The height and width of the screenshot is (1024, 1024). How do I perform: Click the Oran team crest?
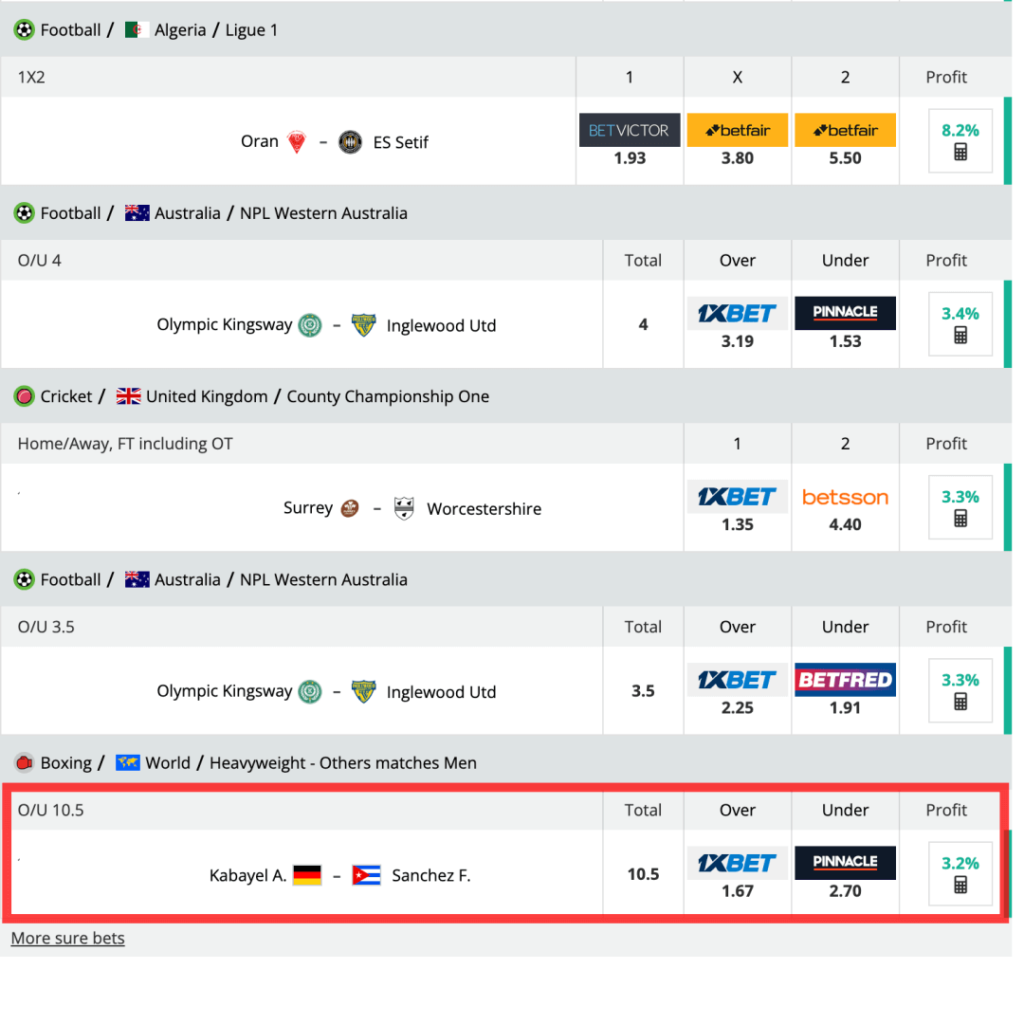pyautogui.click(x=297, y=142)
